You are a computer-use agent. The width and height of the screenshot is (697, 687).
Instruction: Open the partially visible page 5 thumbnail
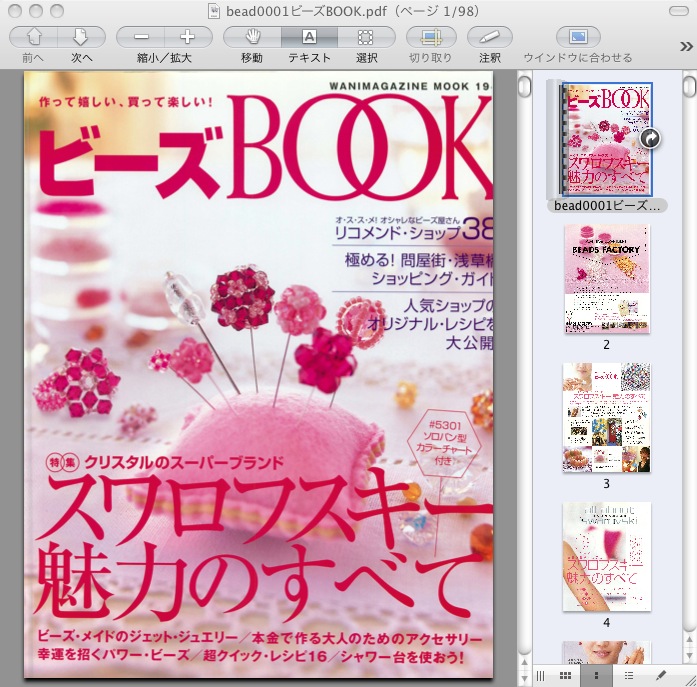(x=607, y=652)
